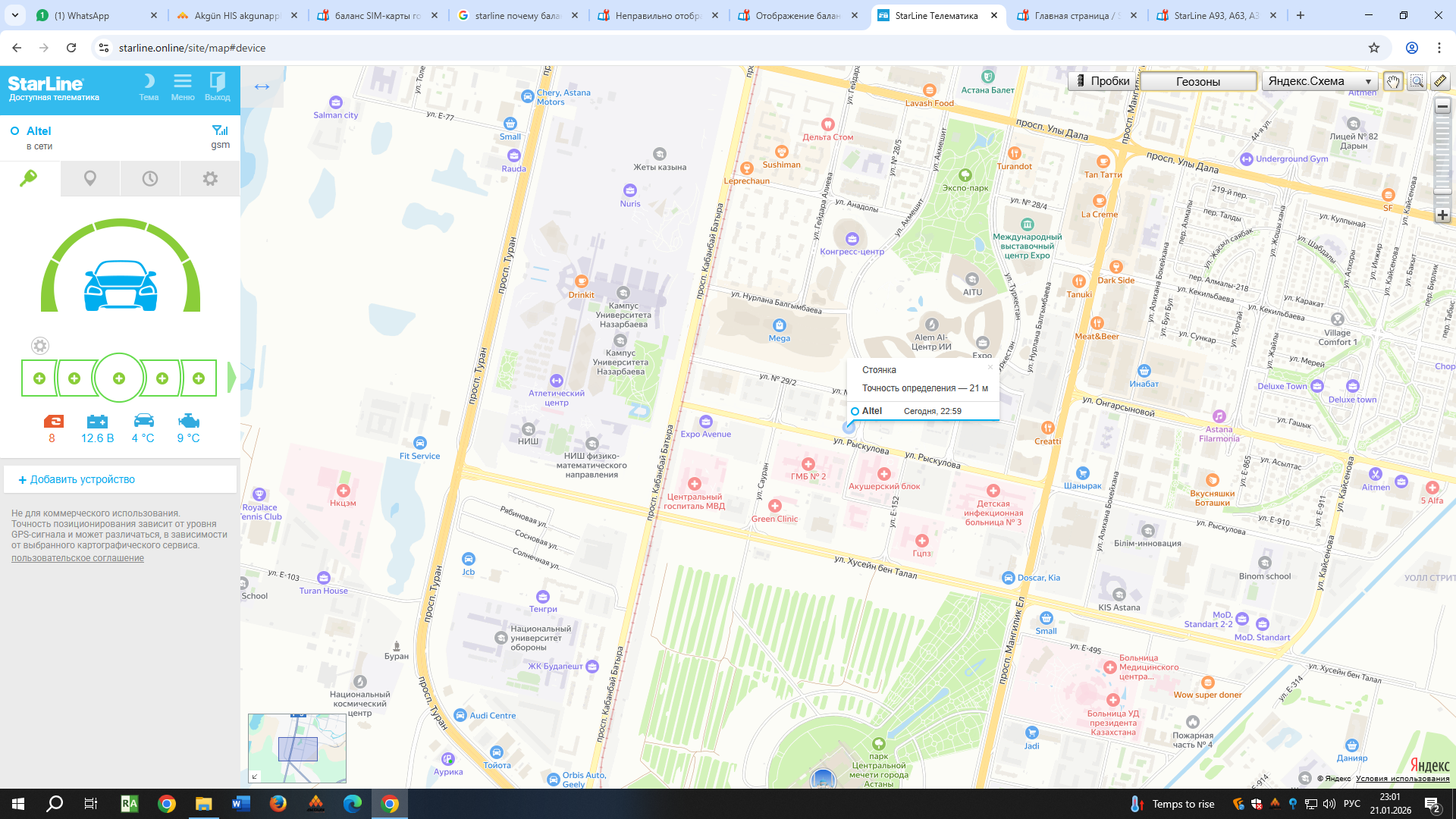Collapse the sidebar with the double arrow

(x=262, y=86)
